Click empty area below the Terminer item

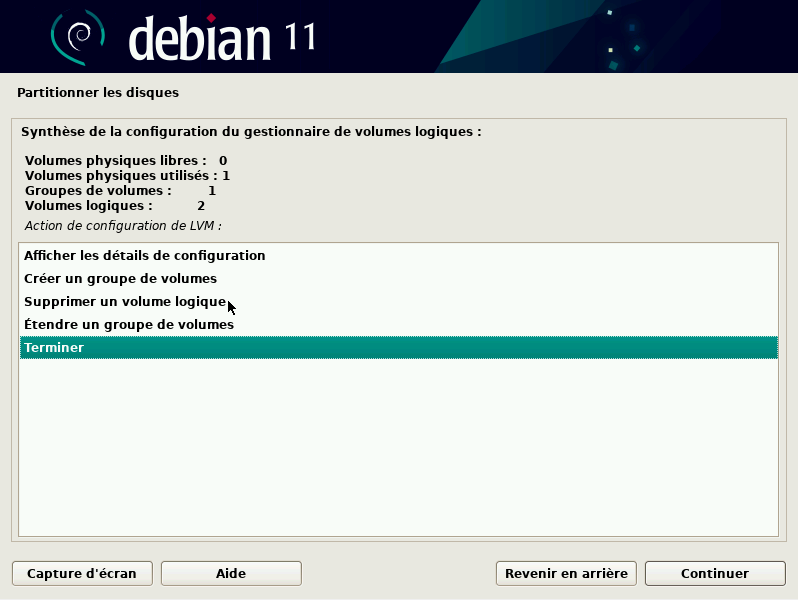click(398, 450)
